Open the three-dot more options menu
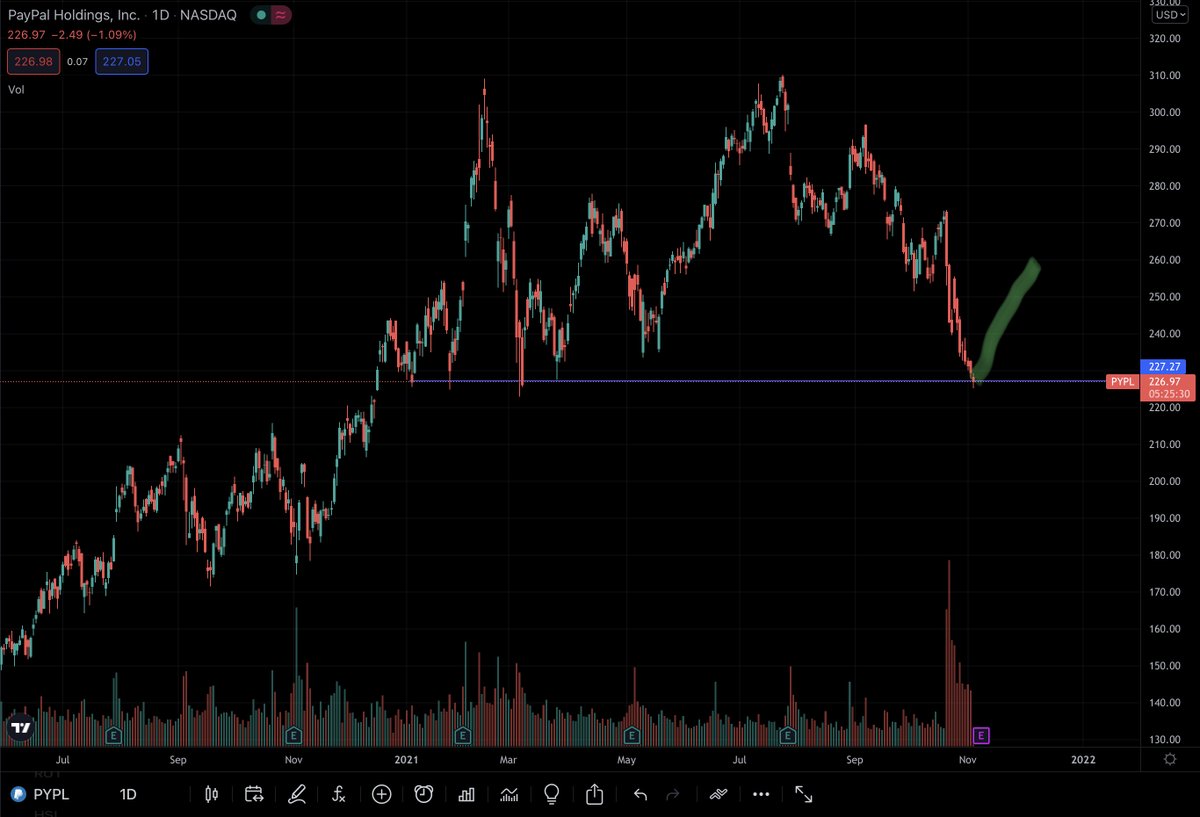The height and width of the screenshot is (817, 1200). (x=761, y=795)
